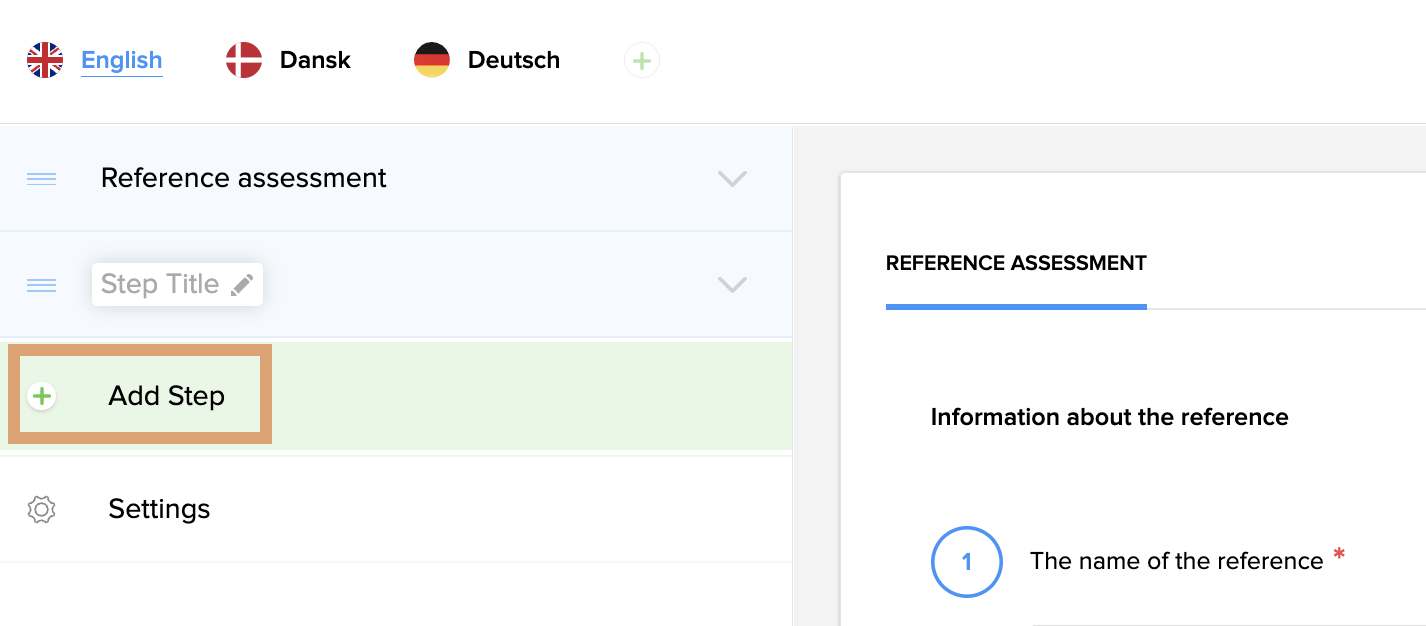Click the green plus icon for Add Step

[41, 396]
